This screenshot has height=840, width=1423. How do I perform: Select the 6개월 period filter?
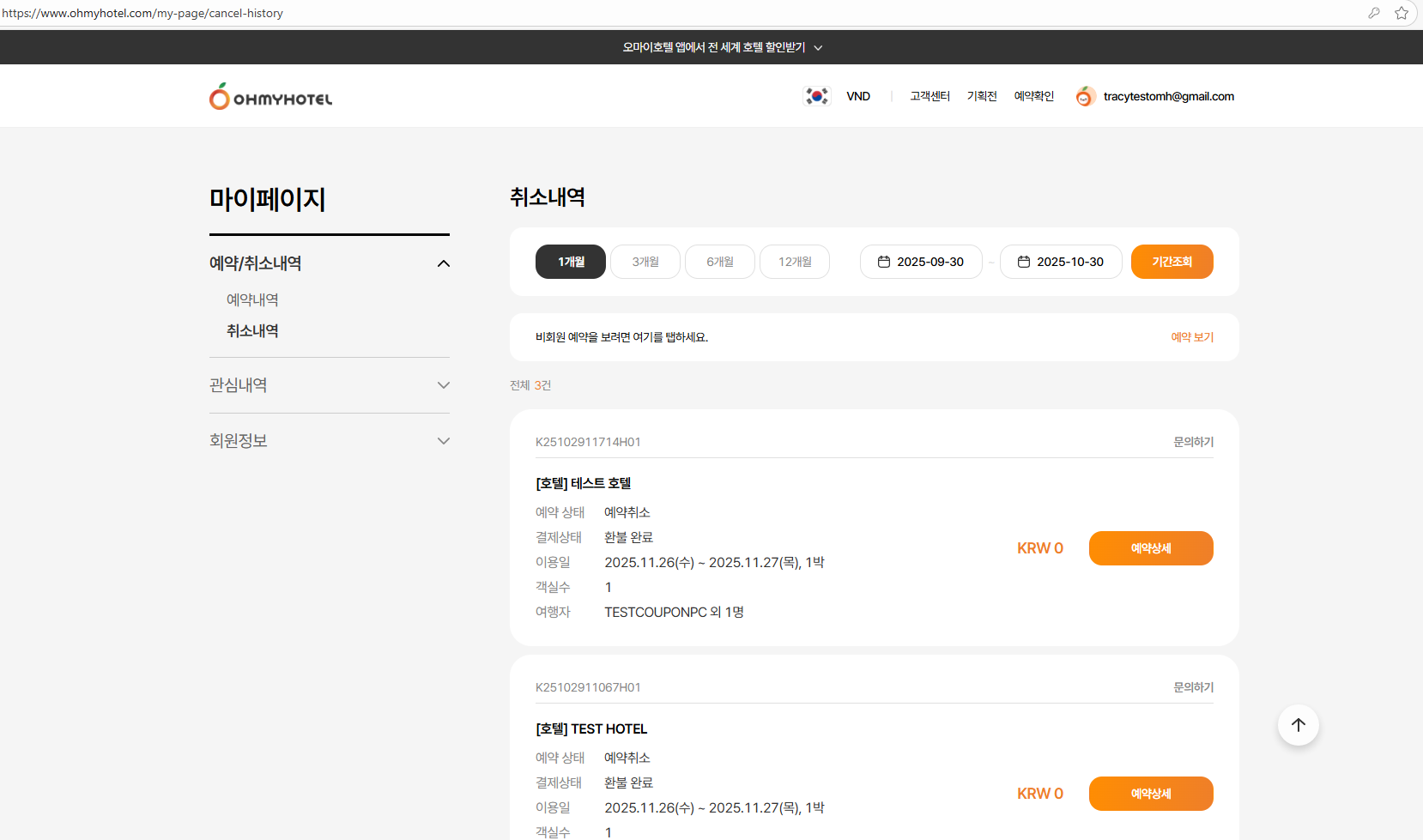pyautogui.click(x=720, y=262)
